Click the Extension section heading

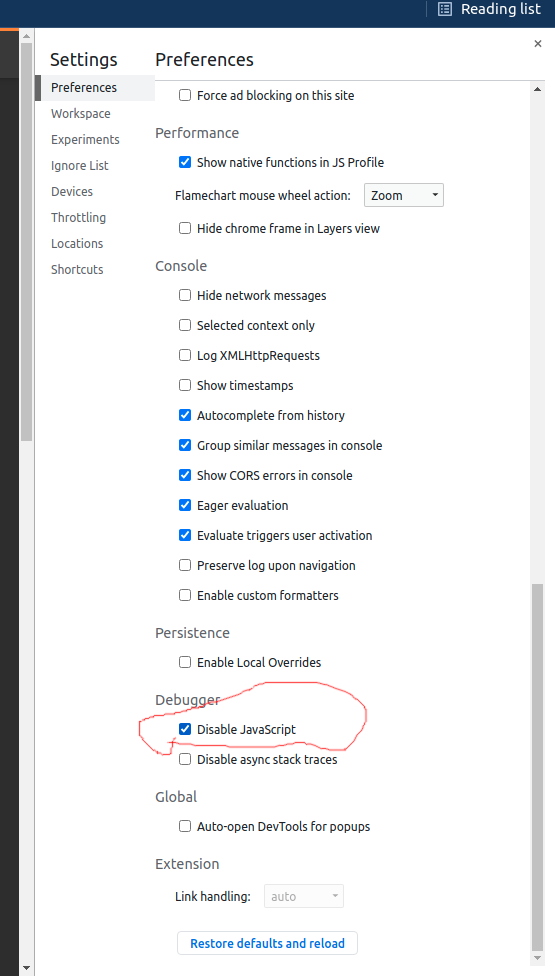[187, 864]
